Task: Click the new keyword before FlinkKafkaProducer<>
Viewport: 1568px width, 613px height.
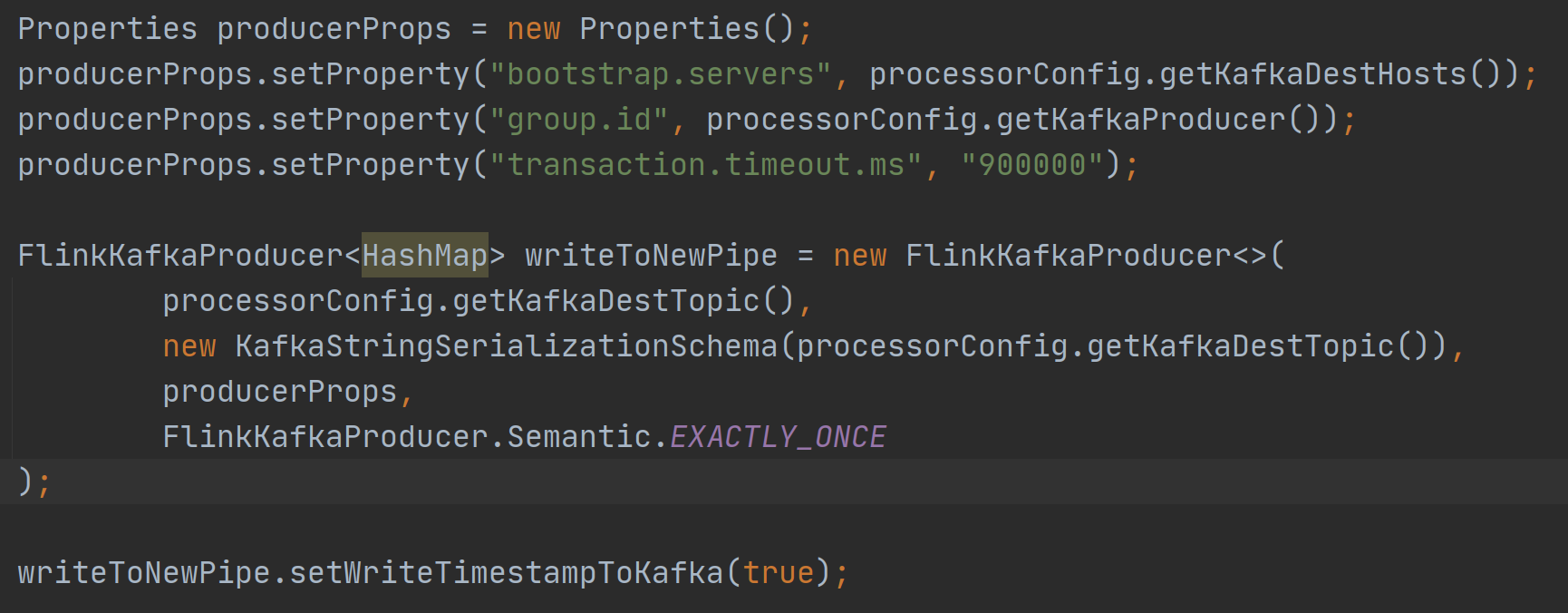Action: pos(859,256)
